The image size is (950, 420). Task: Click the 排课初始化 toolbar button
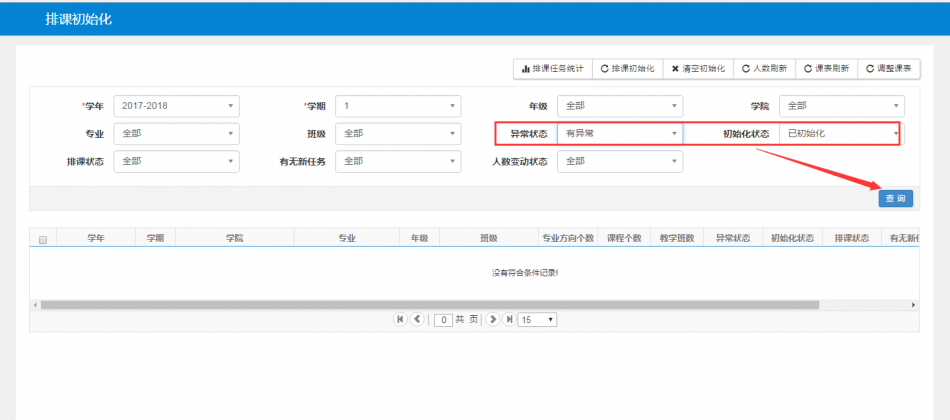[x=627, y=69]
